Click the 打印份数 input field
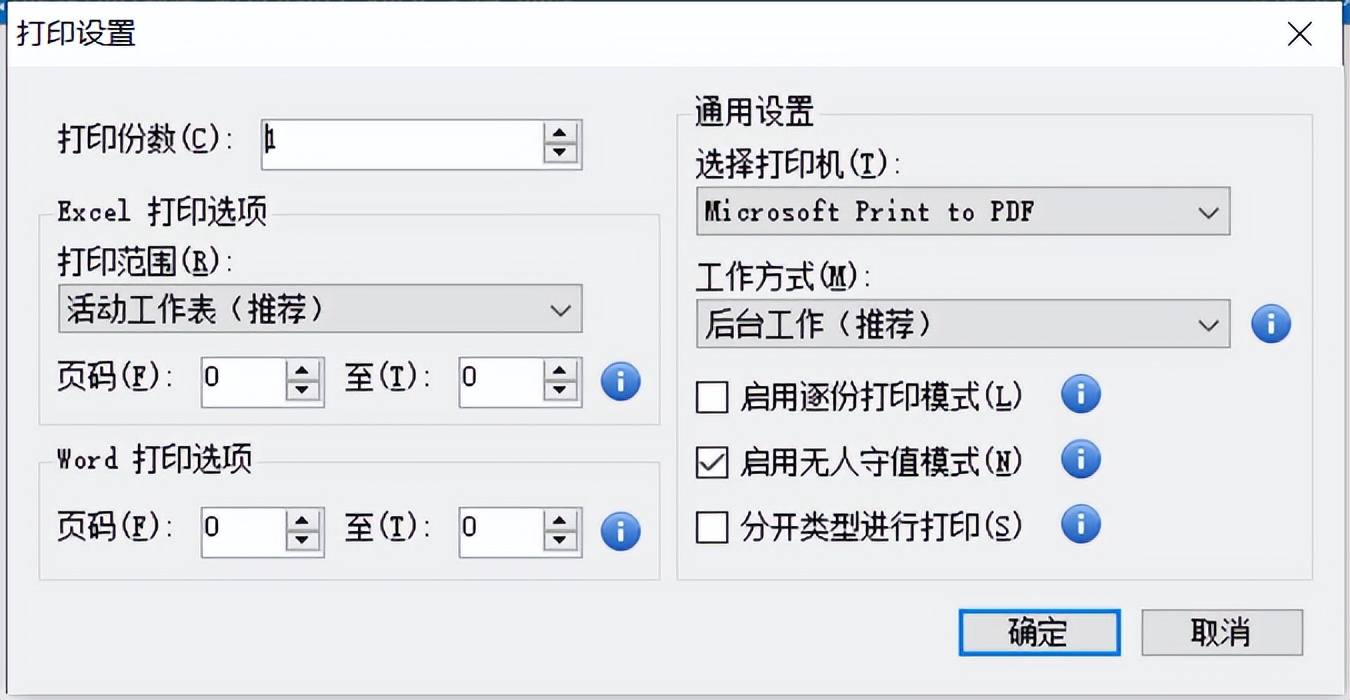 click(x=400, y=143)
